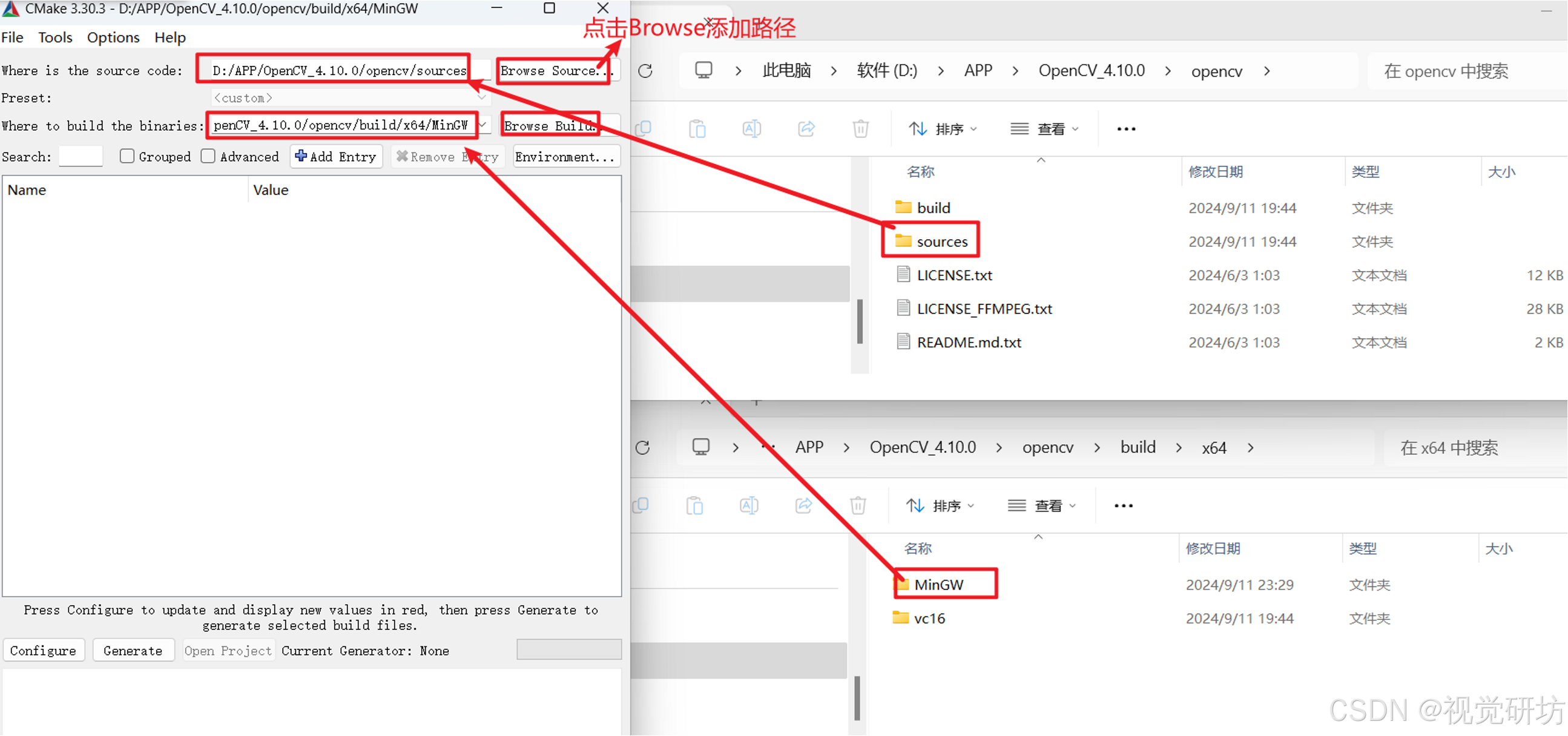Expand the chevron after x64 in bottom address bar
Image resolution: width=1568 pixels, height=736 pixels.
pos(1250,447)
